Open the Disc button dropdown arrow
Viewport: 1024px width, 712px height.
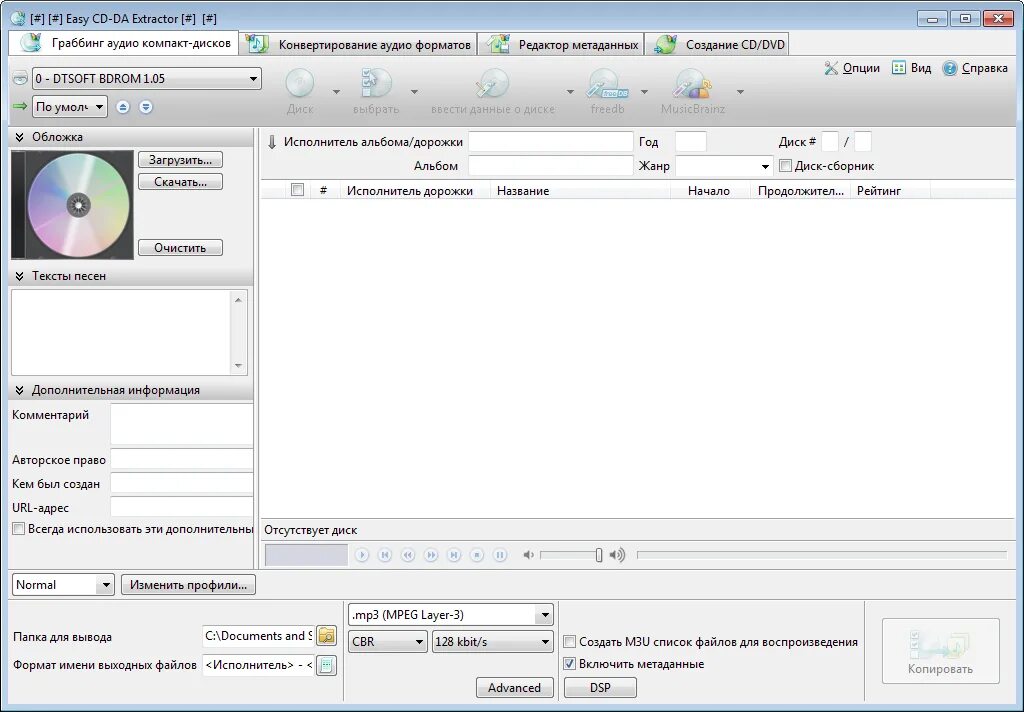[x=336, y=92]
